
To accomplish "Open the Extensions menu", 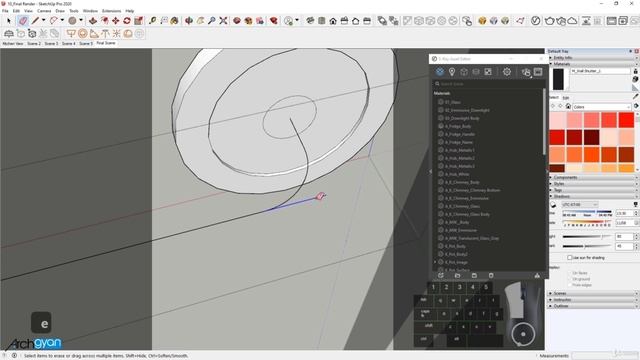I will click(x=111, y=11).
